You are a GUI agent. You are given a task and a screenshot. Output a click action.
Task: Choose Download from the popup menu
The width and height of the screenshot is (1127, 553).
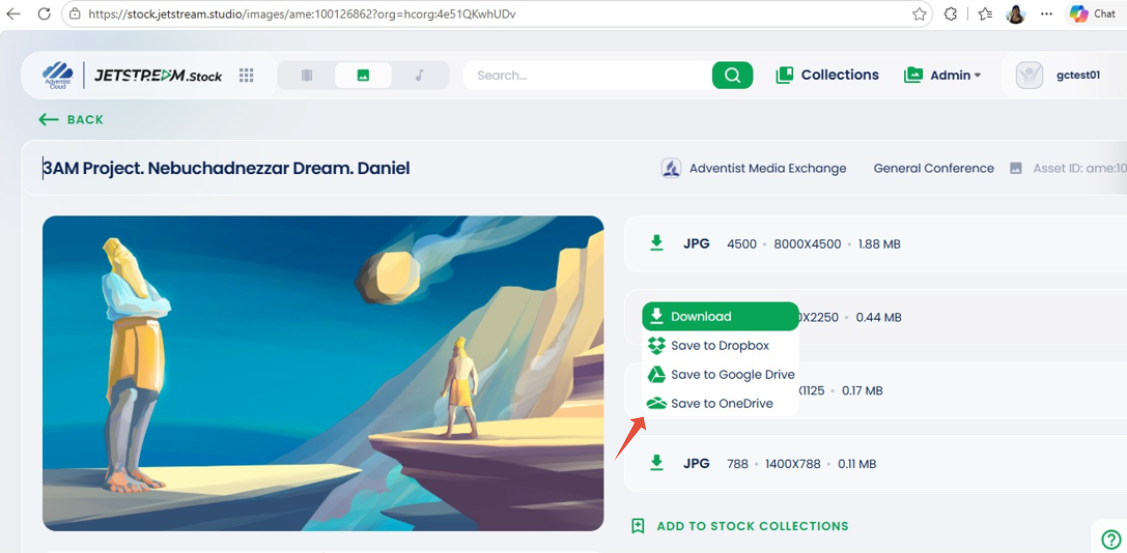coord(720,316)
